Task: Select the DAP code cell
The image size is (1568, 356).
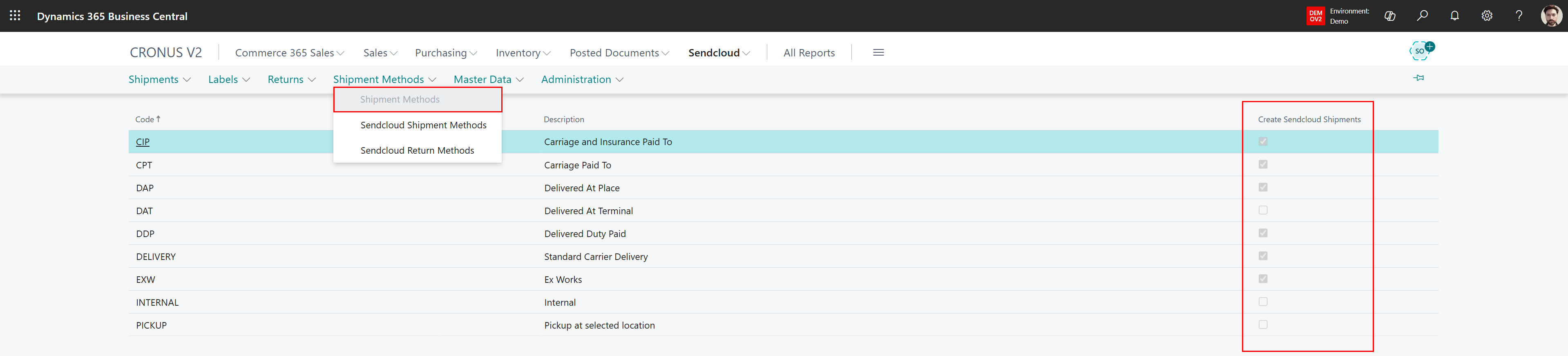Action: [145, 188]
